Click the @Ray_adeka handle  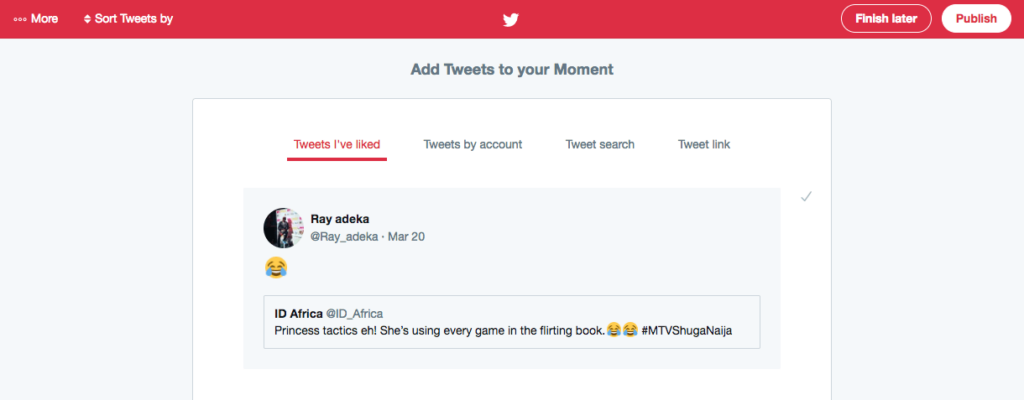pyautogui.click(x=344, y=237)
